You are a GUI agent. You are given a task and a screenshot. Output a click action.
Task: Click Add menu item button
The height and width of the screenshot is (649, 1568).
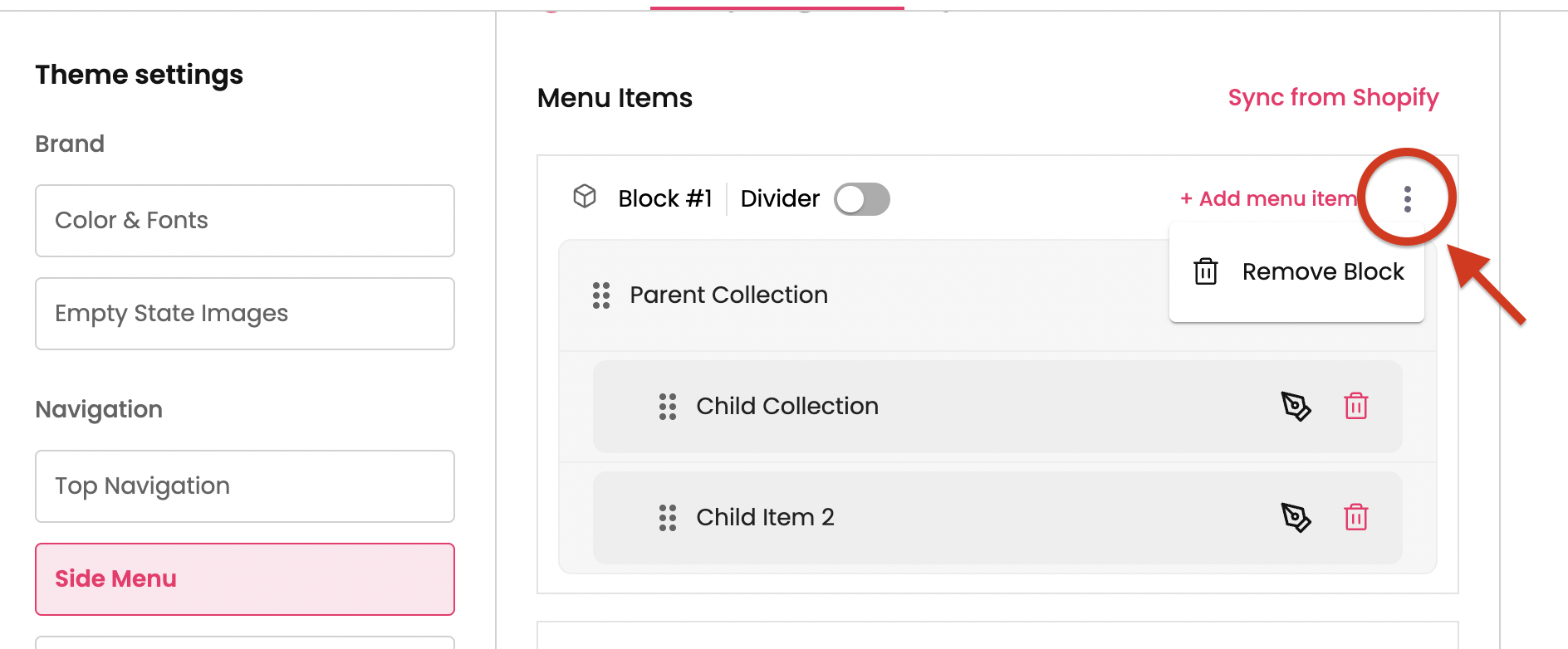point(1268,199)
